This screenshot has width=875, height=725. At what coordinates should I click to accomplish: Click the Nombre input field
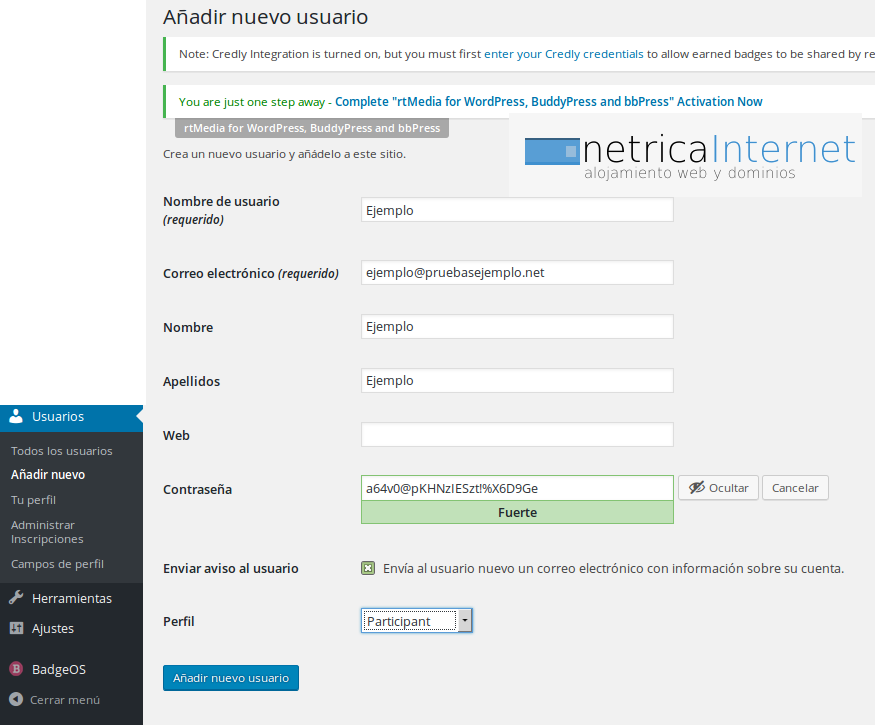(x=517, y=327)
